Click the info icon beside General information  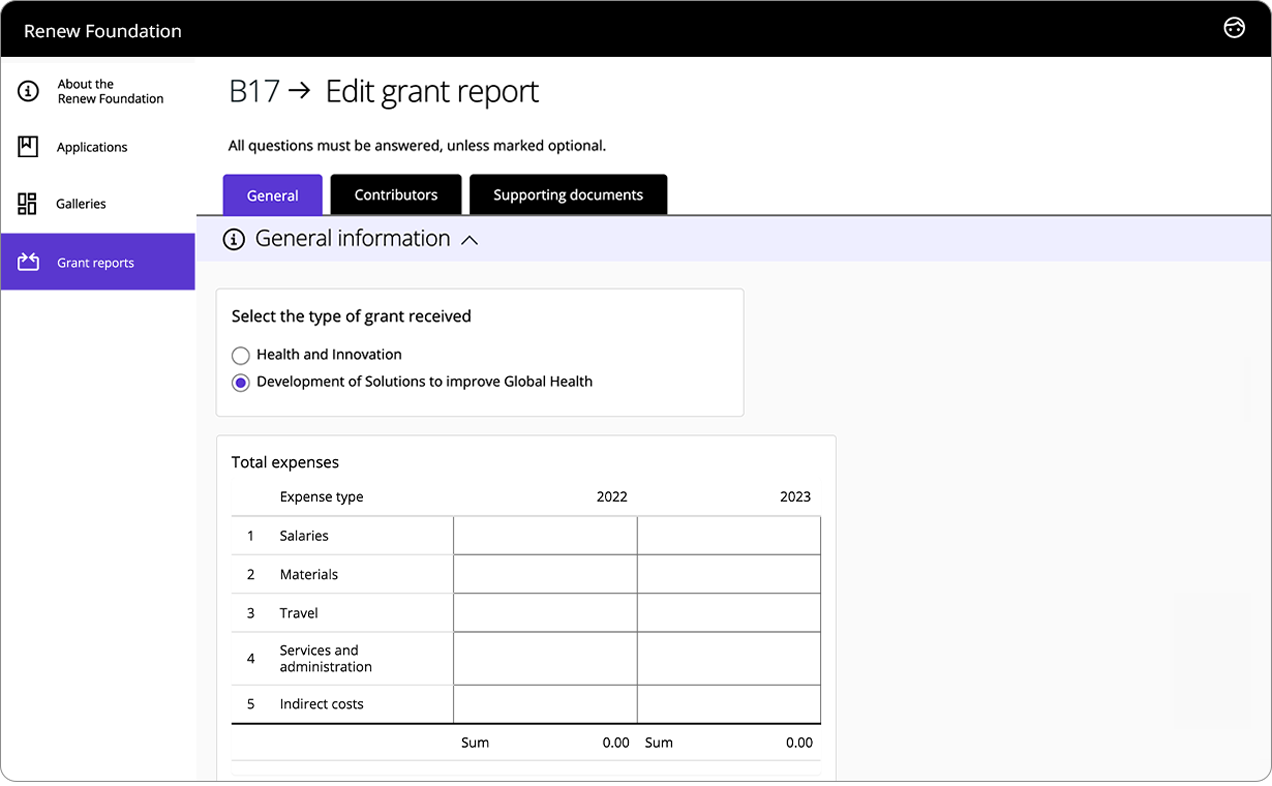tap(233, 239)
